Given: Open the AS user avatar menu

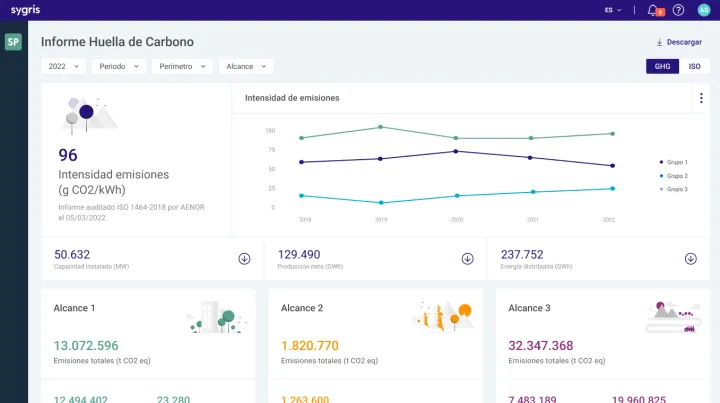Looking at the screenshot, I should click(703, 10).
